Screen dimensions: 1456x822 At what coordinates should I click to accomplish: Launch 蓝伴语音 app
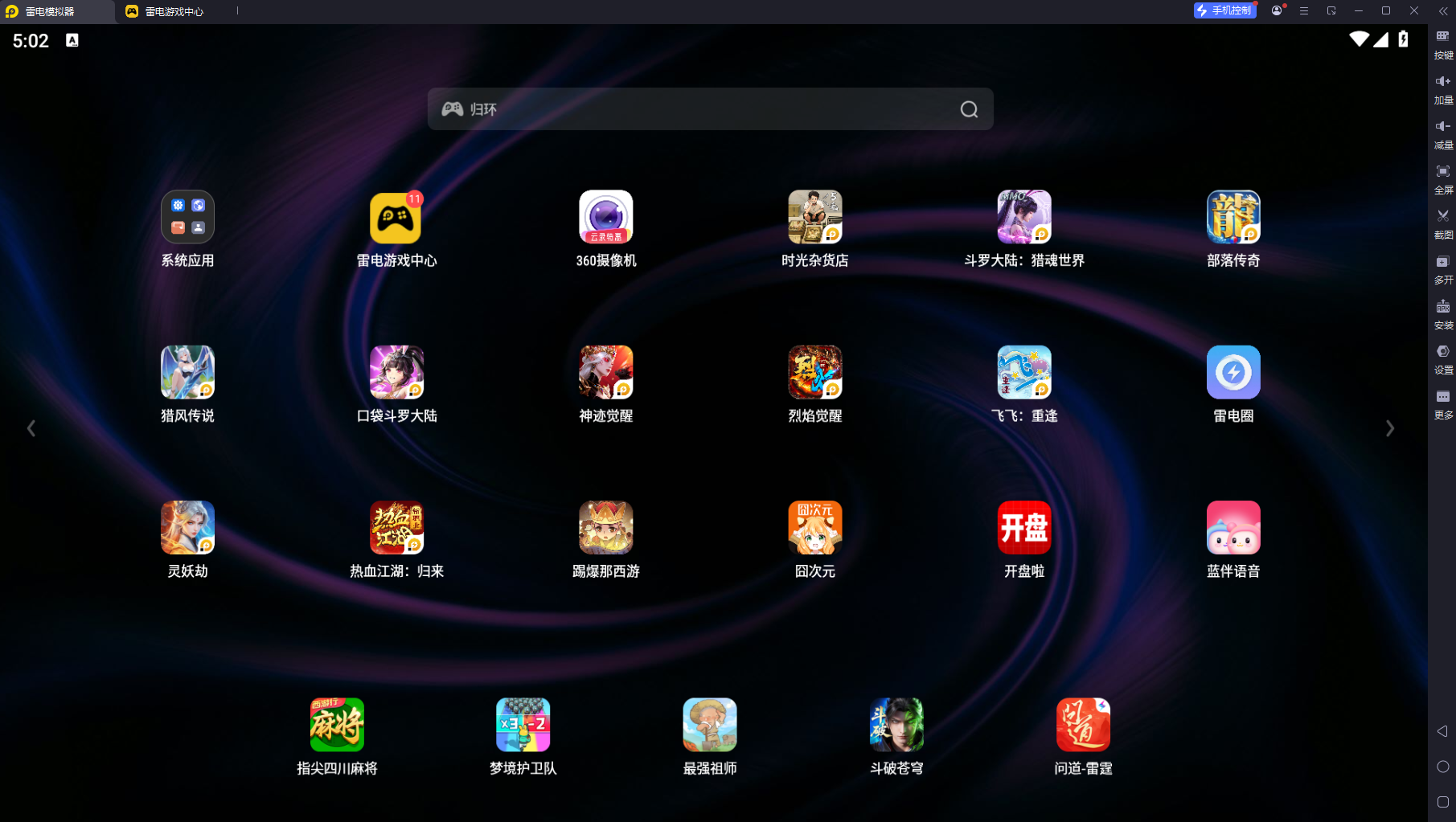point(1233,527)
